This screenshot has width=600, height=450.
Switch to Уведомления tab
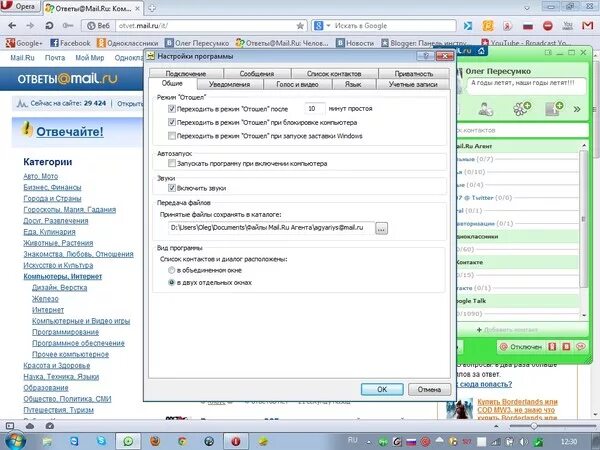click(x=230, y=84)
